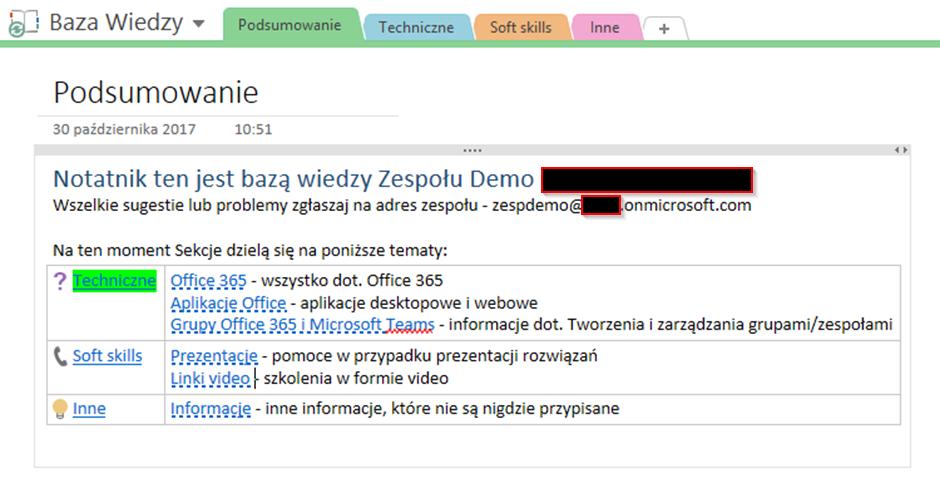Open the Office 365 link
The width and height of the screenshot is (940, 488).
pos(208,281)
